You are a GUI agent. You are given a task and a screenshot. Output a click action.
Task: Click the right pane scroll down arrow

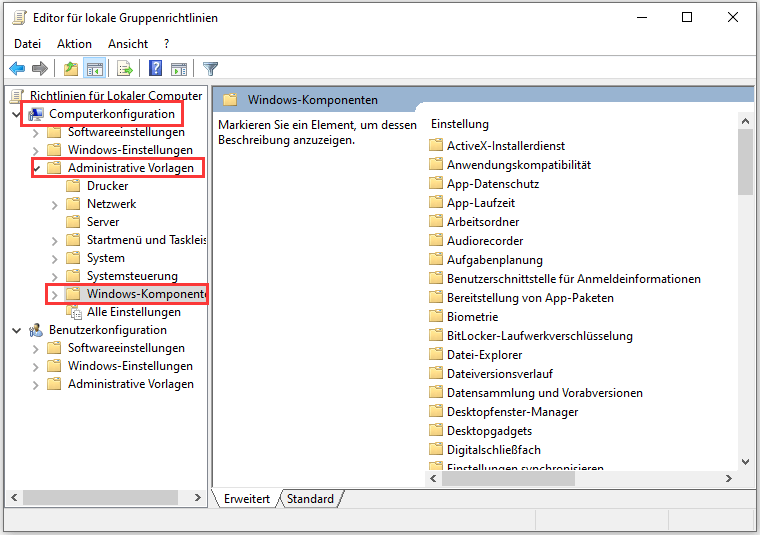(745, 462)
